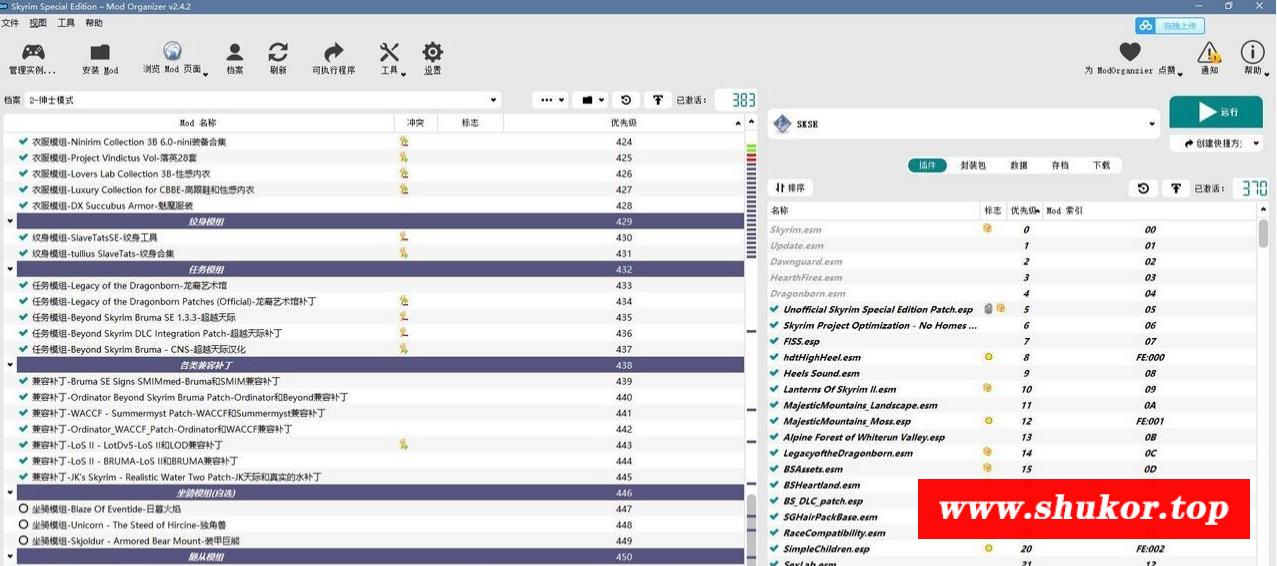The width and height of the screenshot is (1277, 566).
Task: Uncheck the Heels Sound.esm plugin
Action: pos(775,373)
